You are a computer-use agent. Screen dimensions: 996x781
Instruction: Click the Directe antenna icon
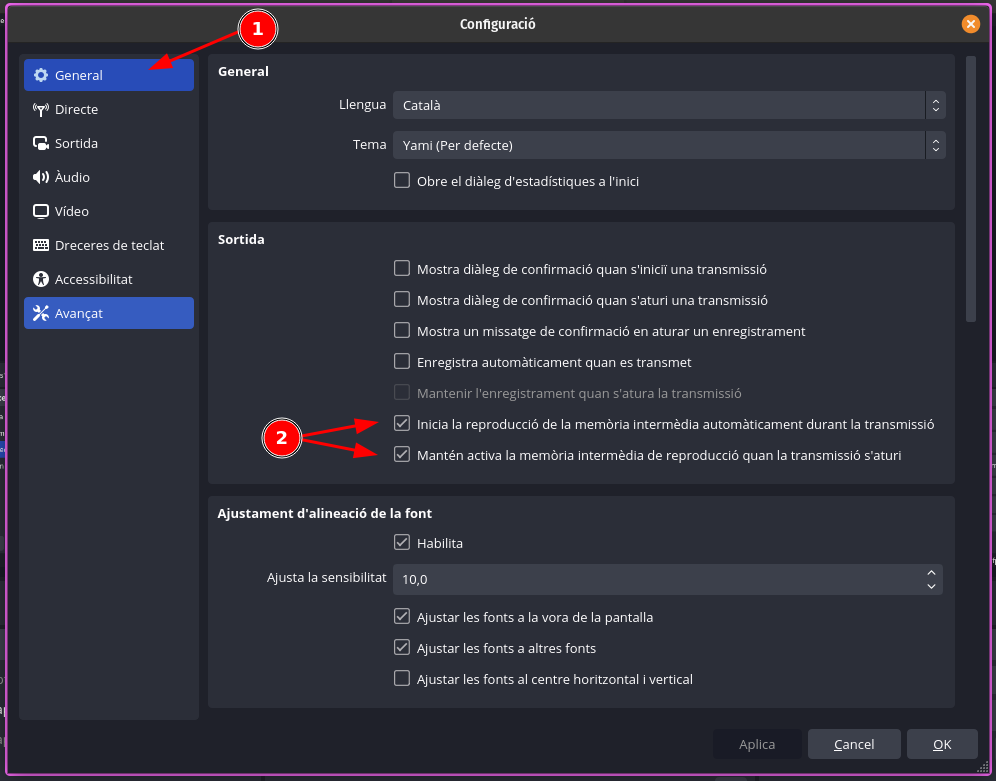coord(41,109)
